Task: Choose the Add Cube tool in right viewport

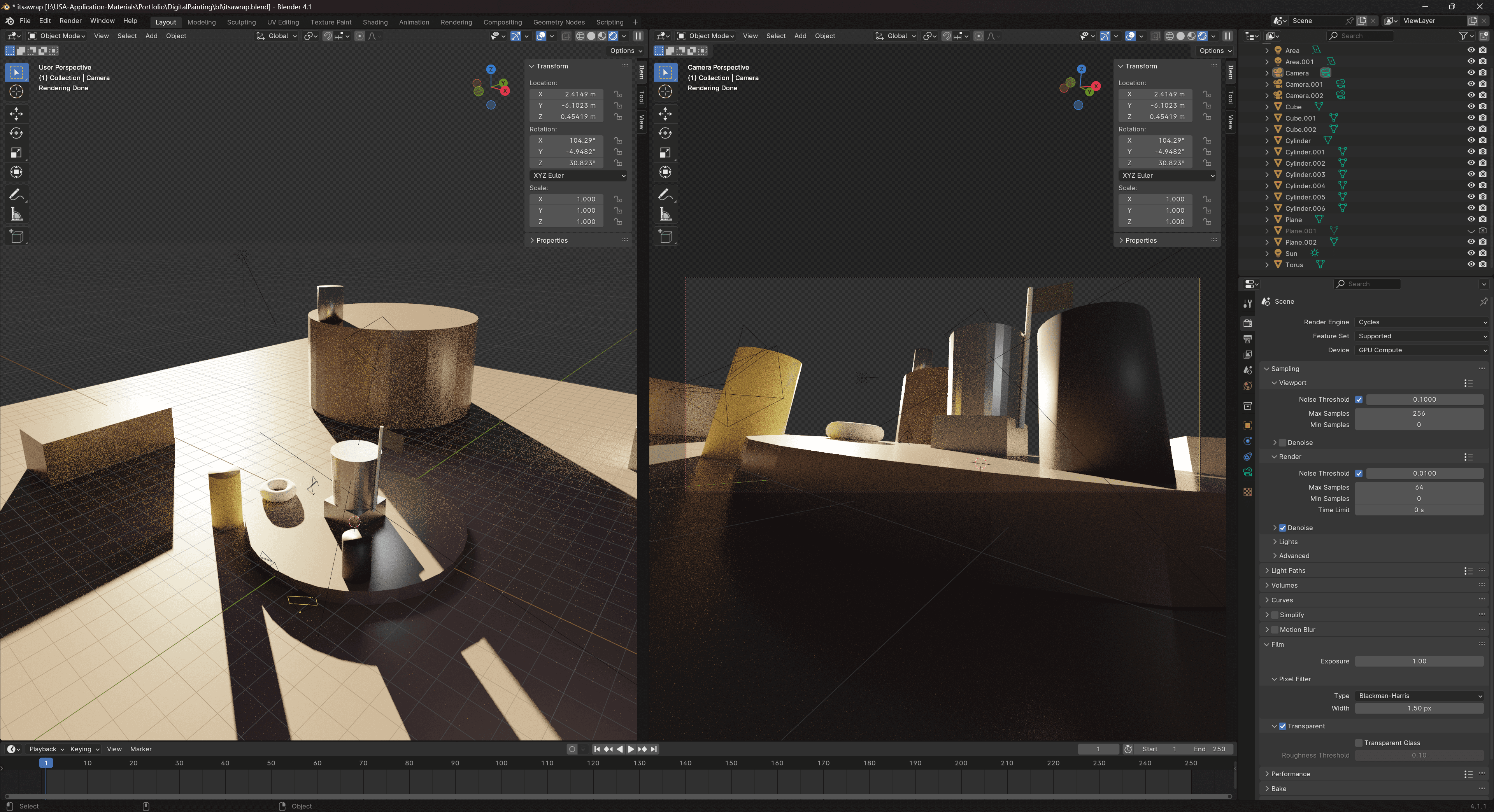Action: tap(665, 236)
